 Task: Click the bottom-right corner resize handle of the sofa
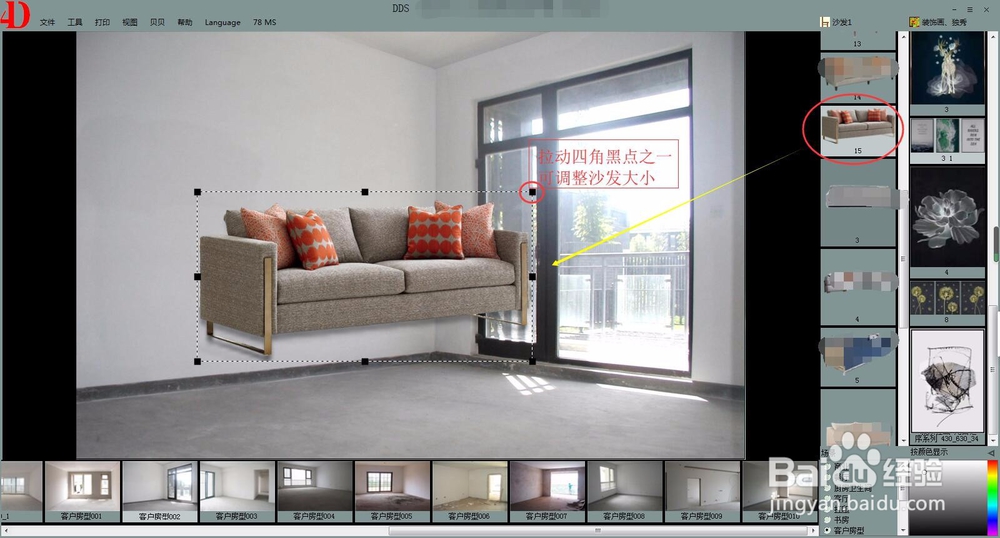click(533, 361)
